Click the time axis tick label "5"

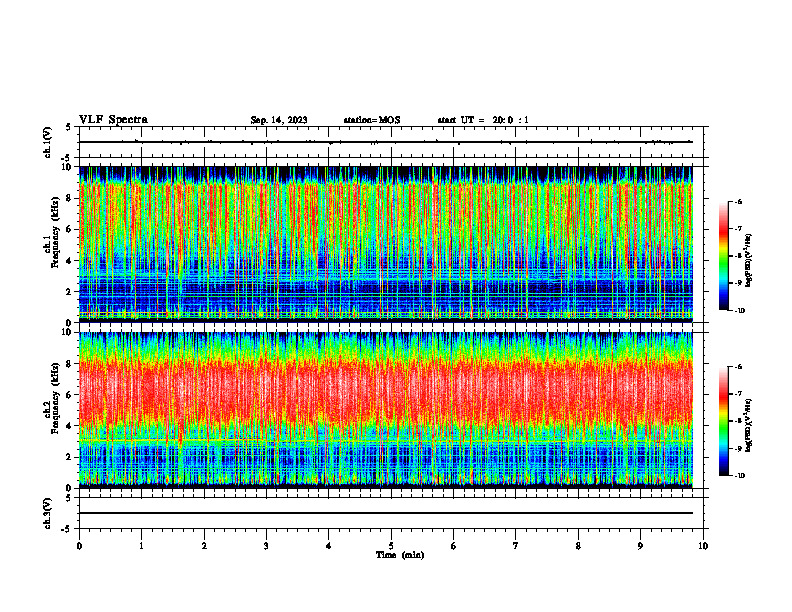tap(391, 546)
